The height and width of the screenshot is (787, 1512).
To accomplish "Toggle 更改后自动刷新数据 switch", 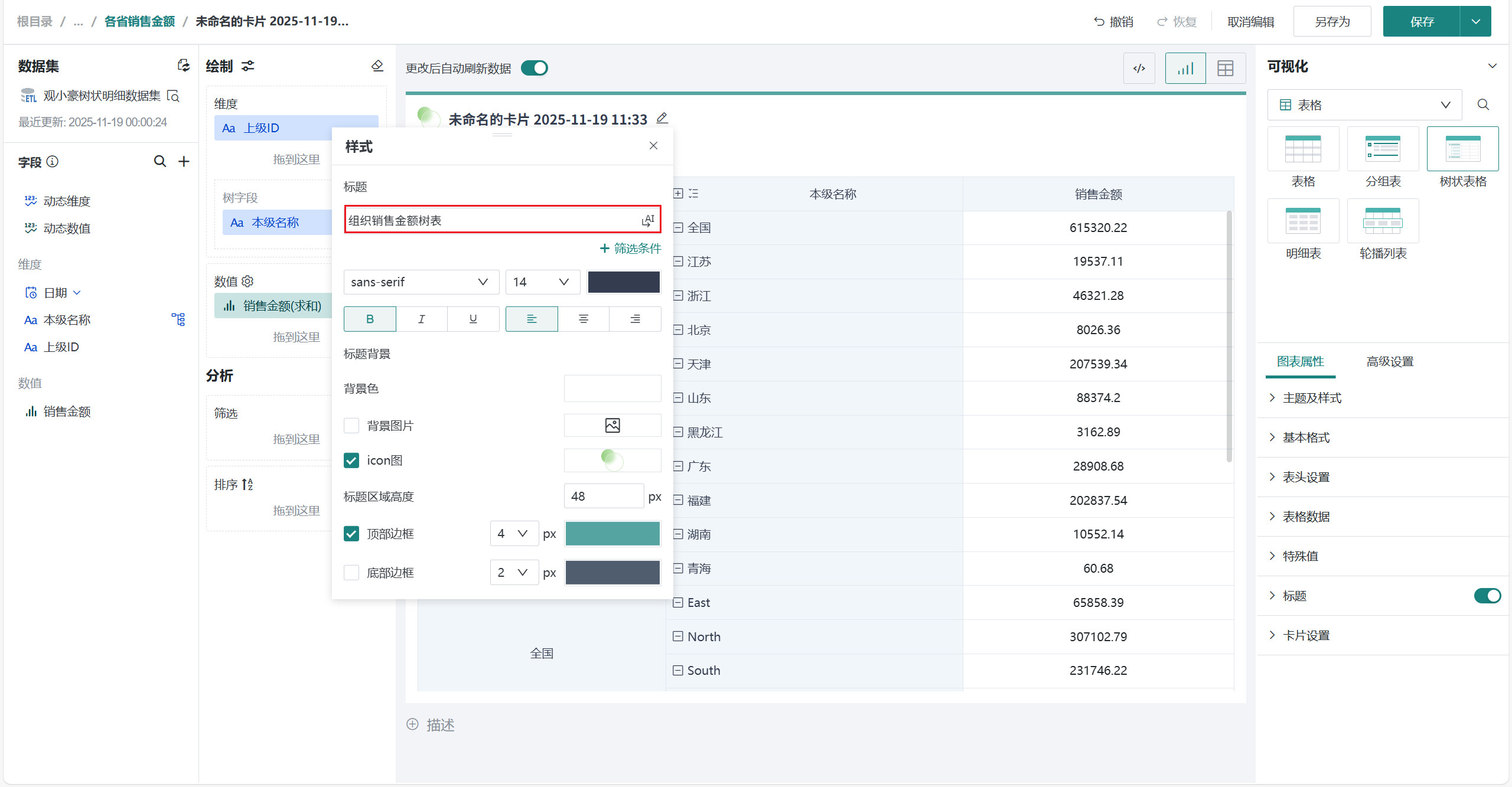I will (535, 68).
